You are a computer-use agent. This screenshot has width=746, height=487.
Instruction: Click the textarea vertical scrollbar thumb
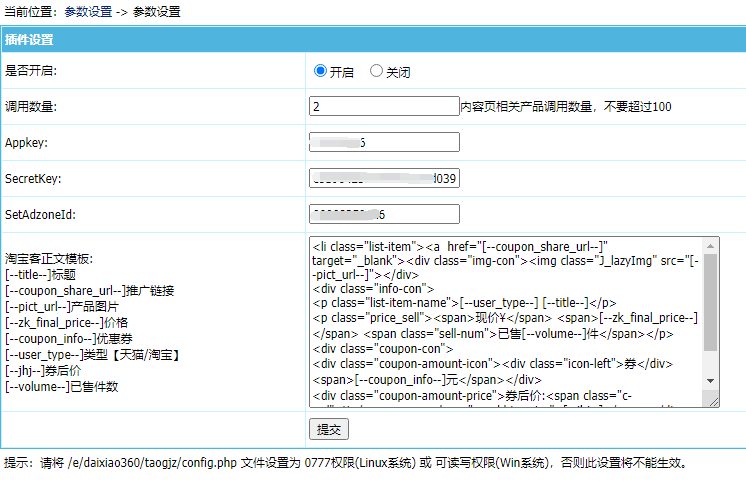coord(710,300)
